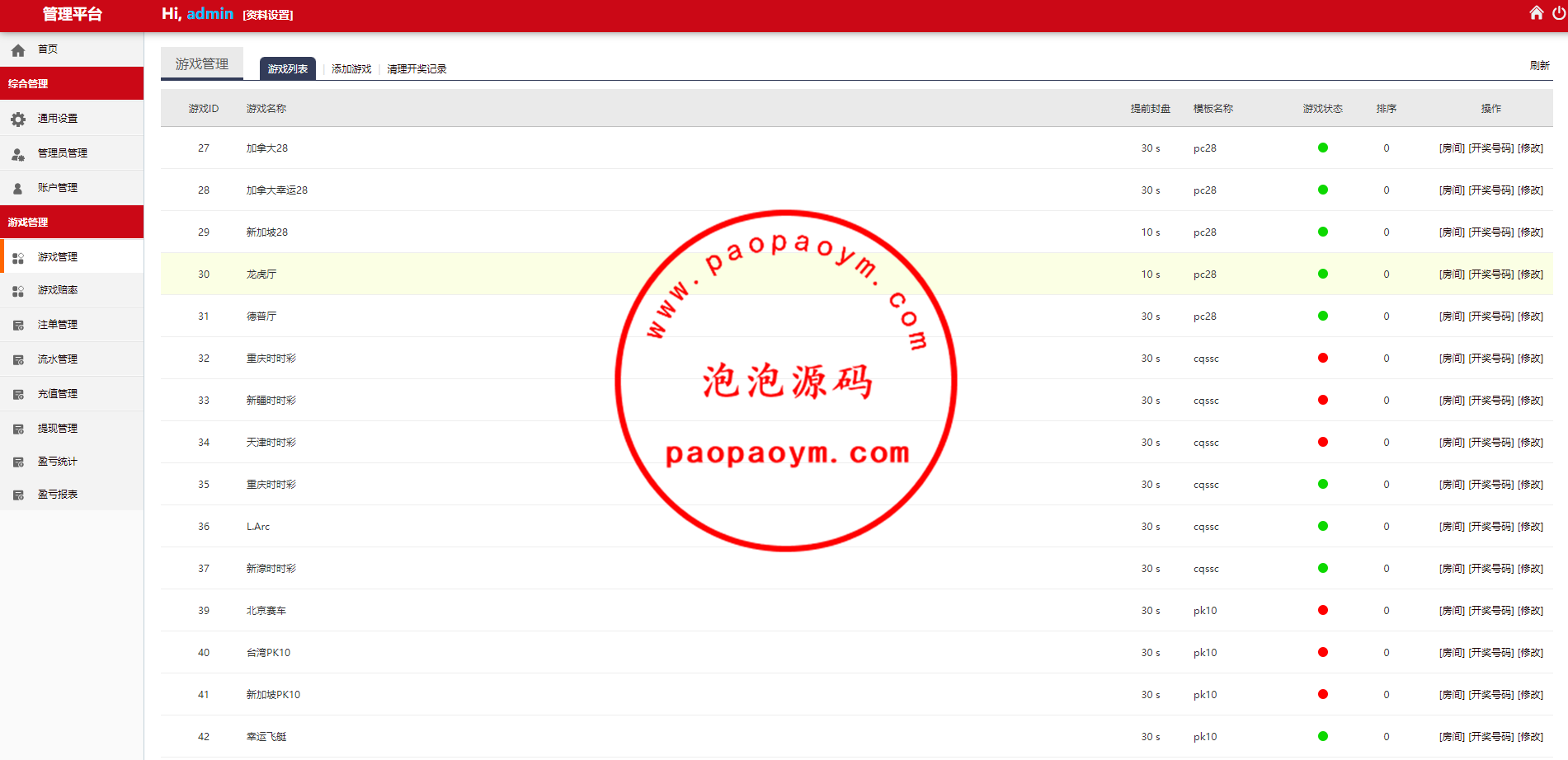The height and width of the screenshot is (760, 1568).
Task: Click the 游戏ID column header
Action: click(x=203, y=109)
